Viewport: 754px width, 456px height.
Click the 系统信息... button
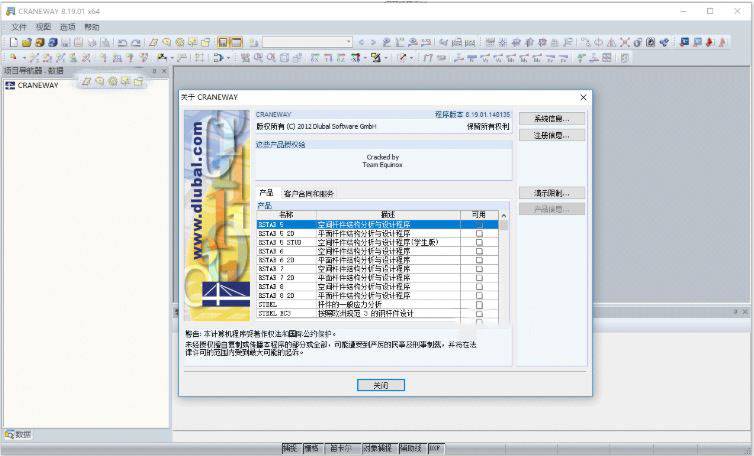pos(551,118)
